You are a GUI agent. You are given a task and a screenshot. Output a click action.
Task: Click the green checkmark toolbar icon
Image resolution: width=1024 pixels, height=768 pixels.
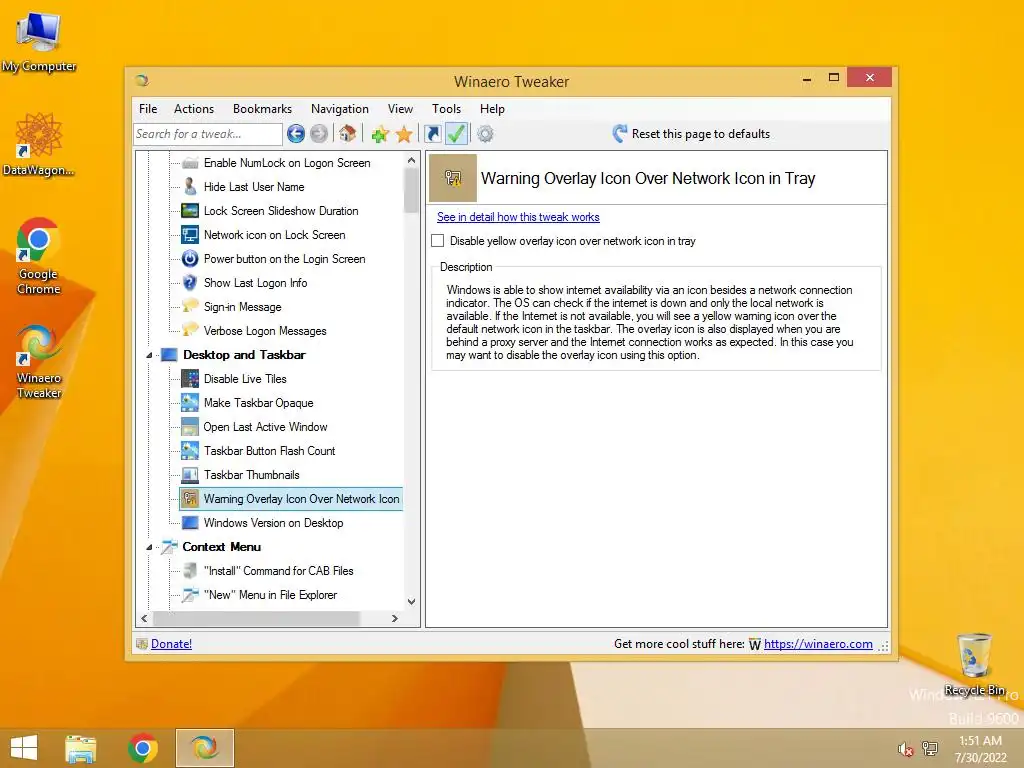pos(456,134)
